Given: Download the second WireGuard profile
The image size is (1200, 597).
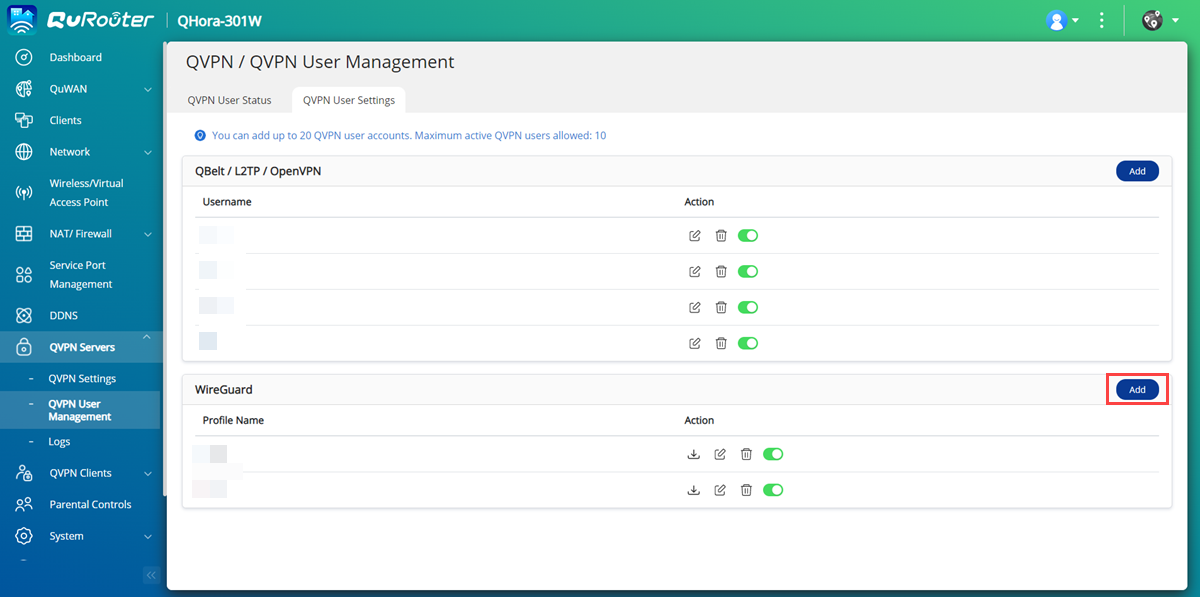Looking at the screenshot, I should pos(694,490).
